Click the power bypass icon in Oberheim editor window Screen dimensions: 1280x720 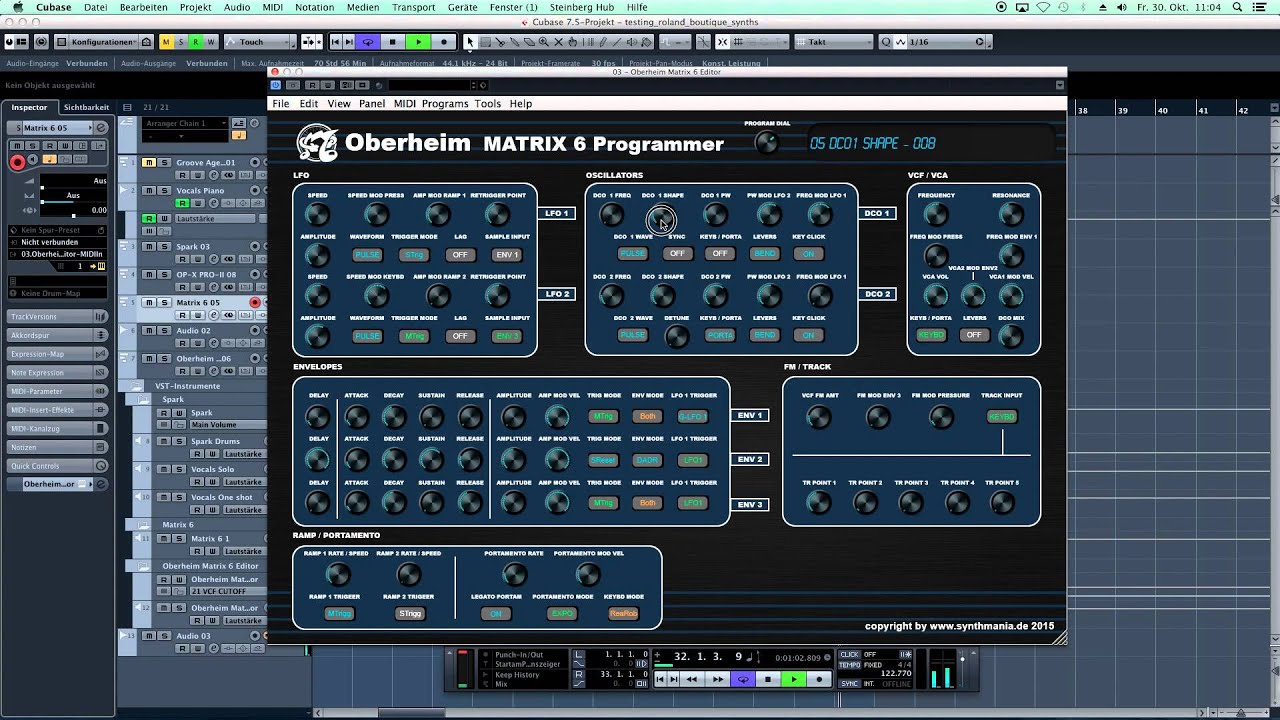point(276,85)
